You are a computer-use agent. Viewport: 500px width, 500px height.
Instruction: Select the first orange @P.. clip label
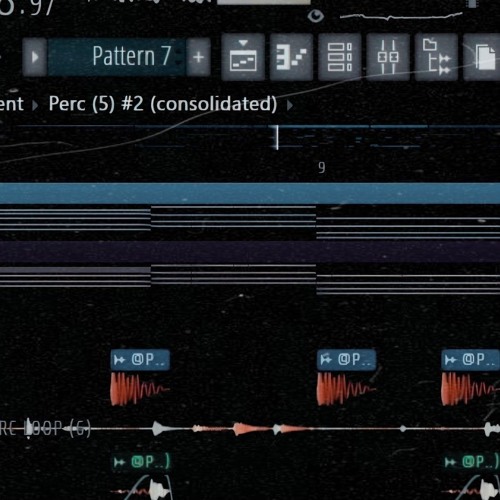[140, 360]
